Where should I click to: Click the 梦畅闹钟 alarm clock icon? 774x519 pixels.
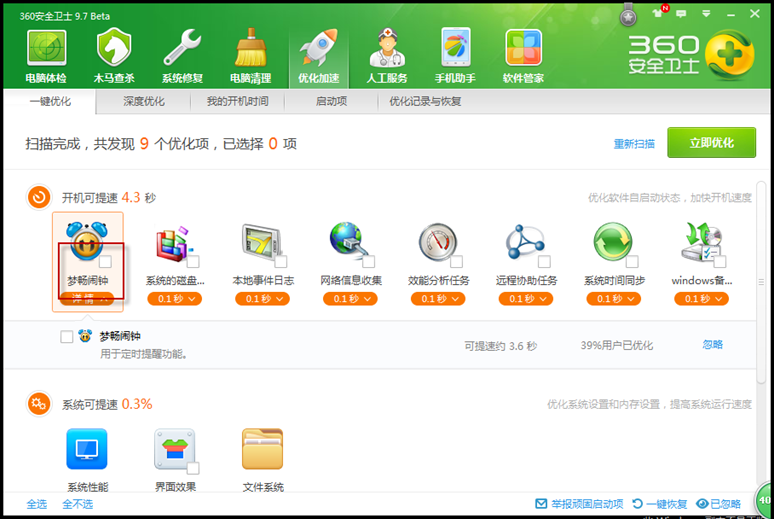coord(87,241)
